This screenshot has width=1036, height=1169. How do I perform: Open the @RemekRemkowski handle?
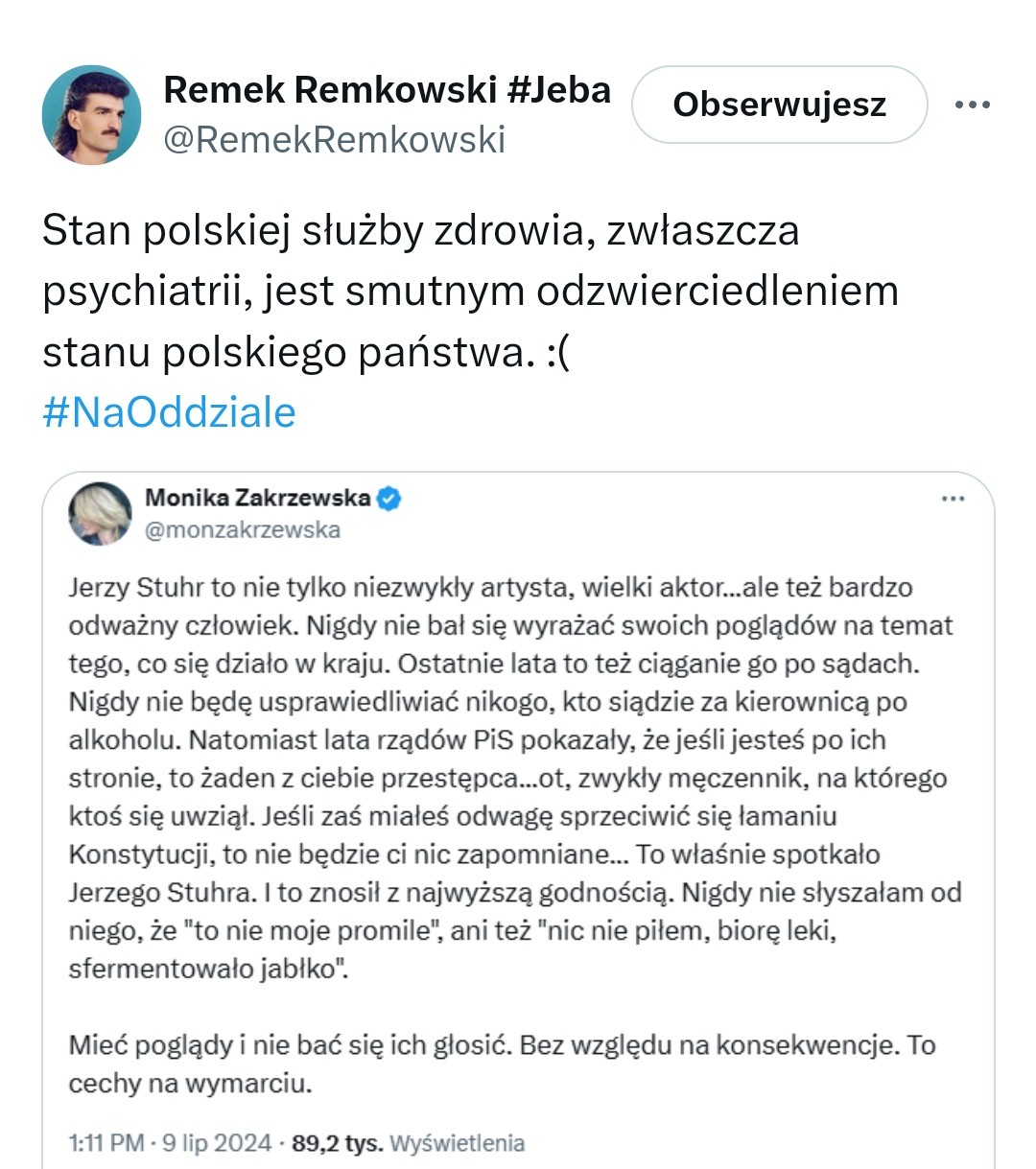334,140
